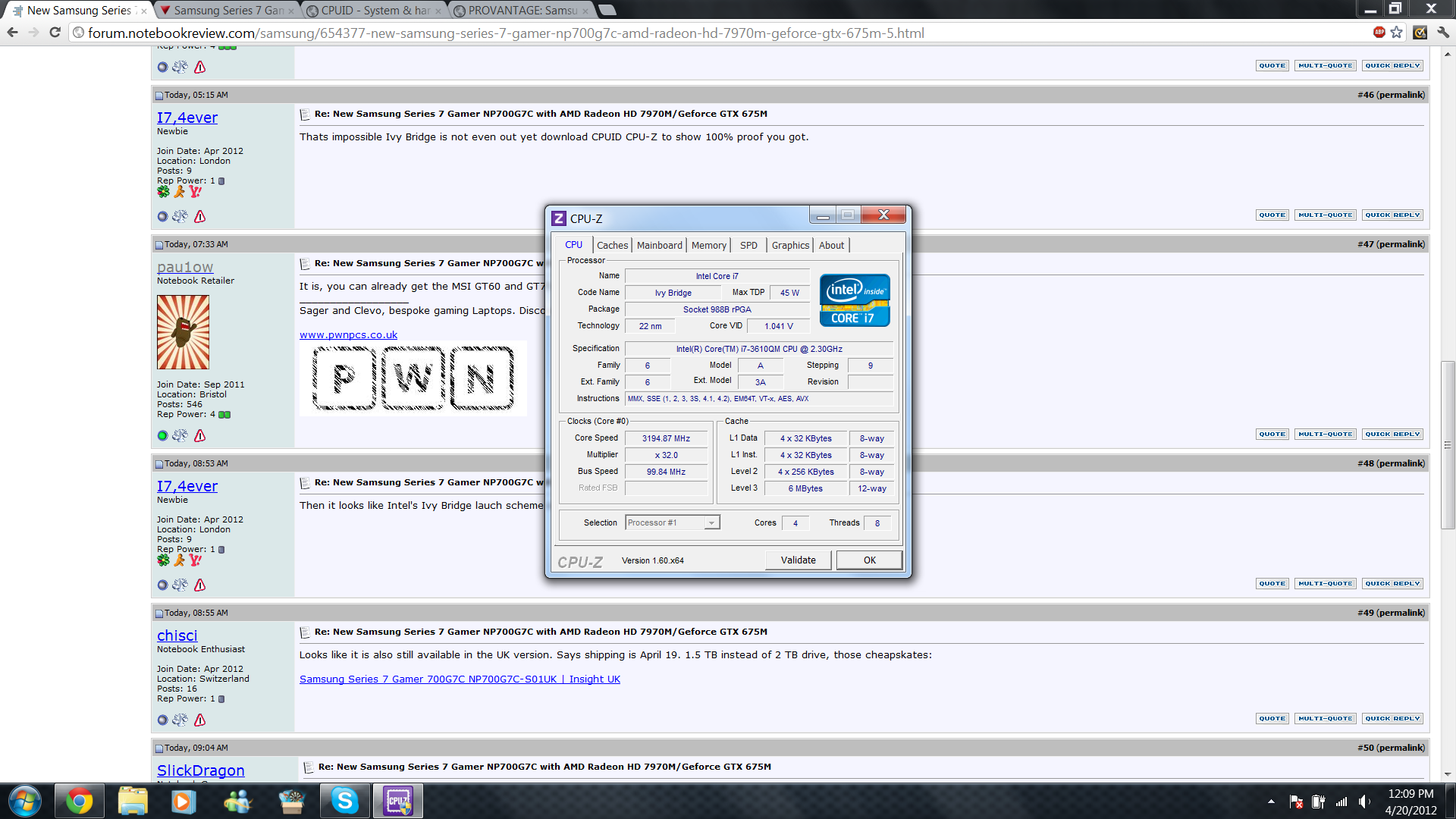Select the CPU tab in CPU-Z
Viewport: 1456px width, 819px height.
pos(574,245)
